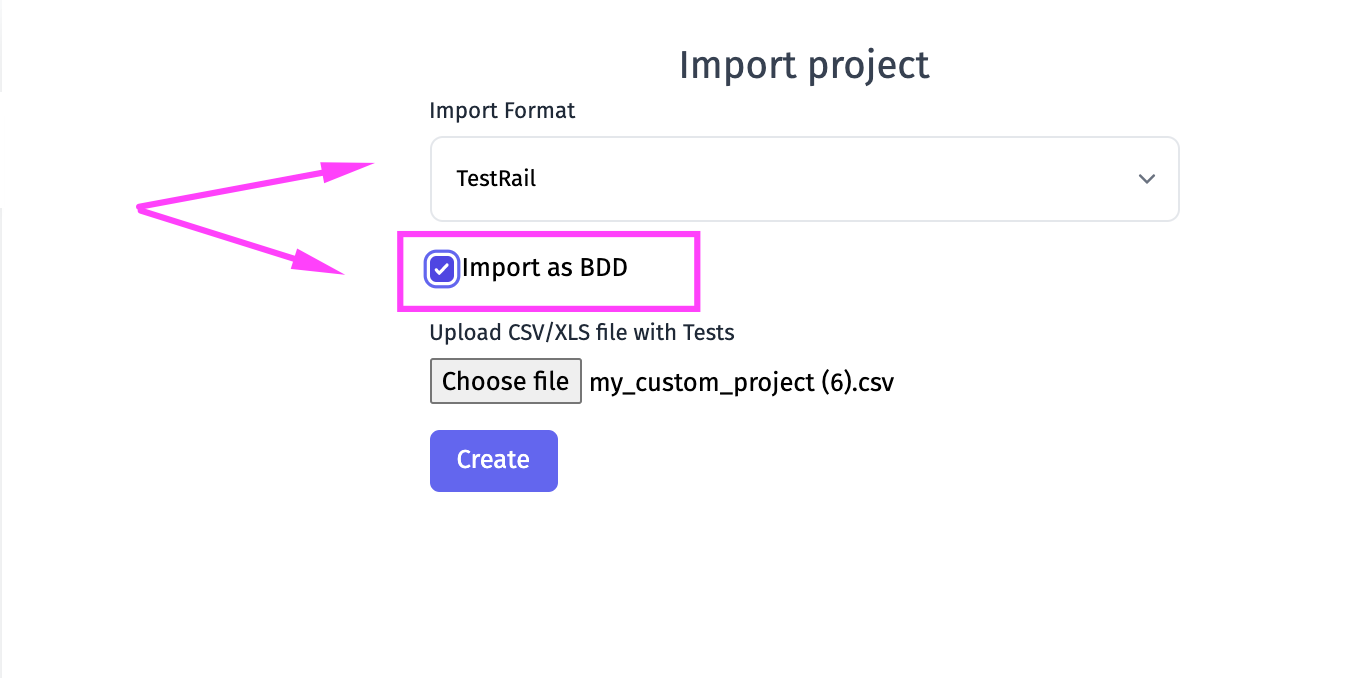The width and height of the screenshot is (1362, 678).
Task: Select the my_custom_project (6).csv file name
Action: pos(741,382)
